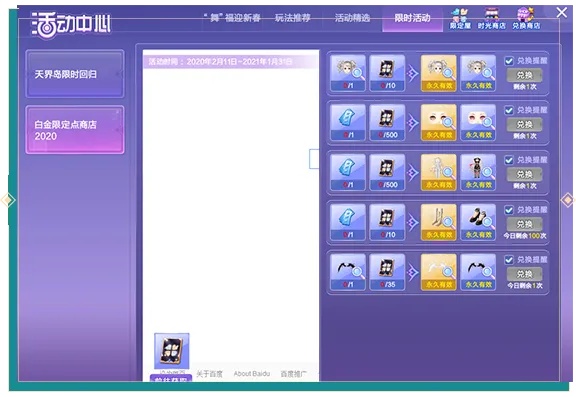Open the 限定屋 shop icon
This screenshot has height=397, width=576.
460,18
